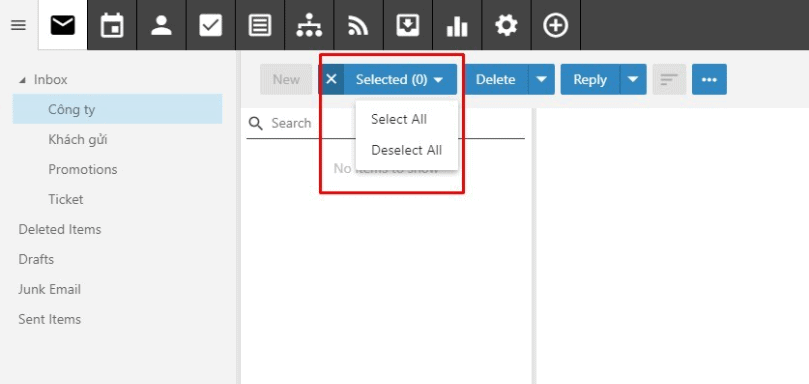Choose Deselect All from menu
Image resolution: width=809 pixels, height=384 pixels.
point(407,150)
